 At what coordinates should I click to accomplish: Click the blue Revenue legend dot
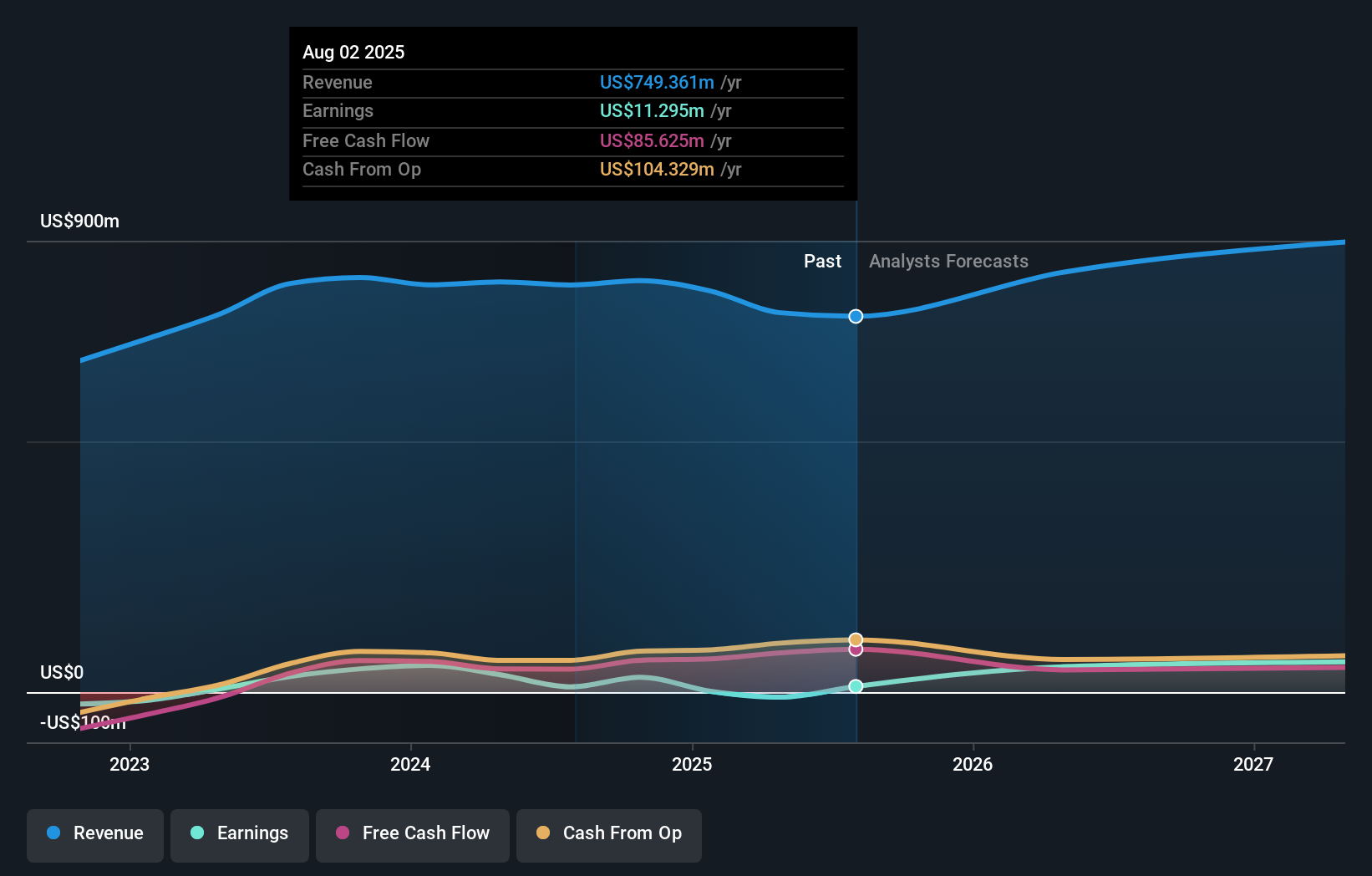point(53,833)
